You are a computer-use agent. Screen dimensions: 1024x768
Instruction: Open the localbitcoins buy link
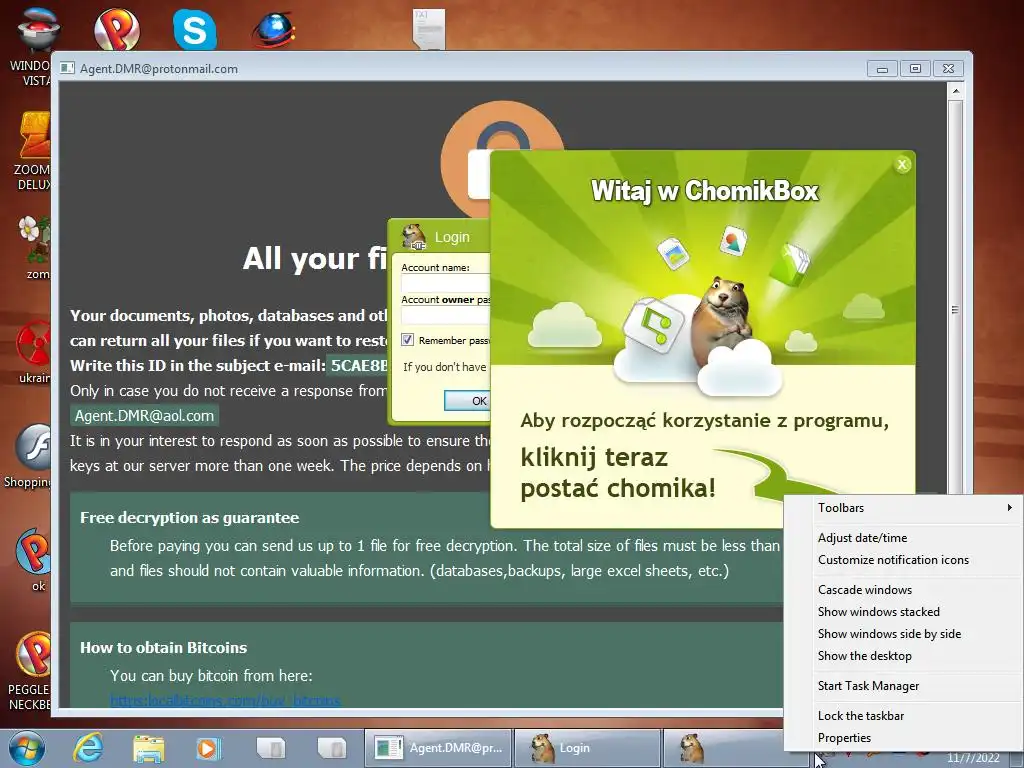click(225, 701)
